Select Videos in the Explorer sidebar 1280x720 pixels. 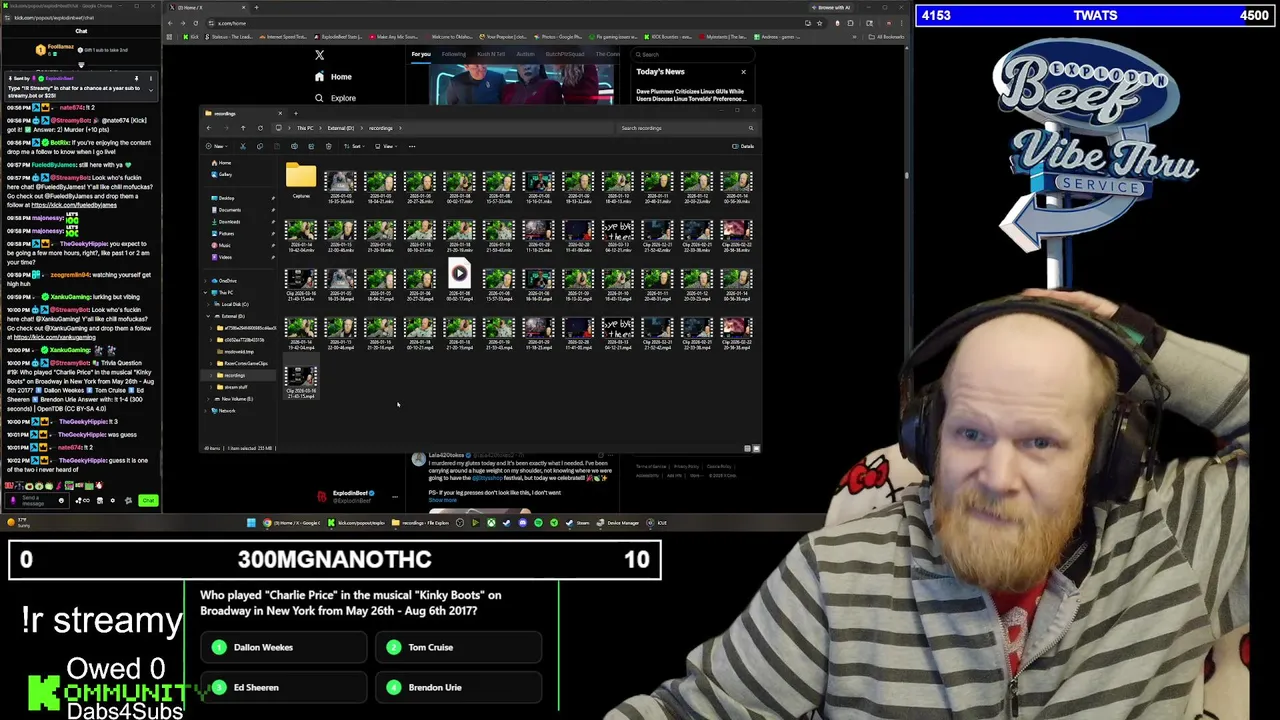click(x=222, y=257)
